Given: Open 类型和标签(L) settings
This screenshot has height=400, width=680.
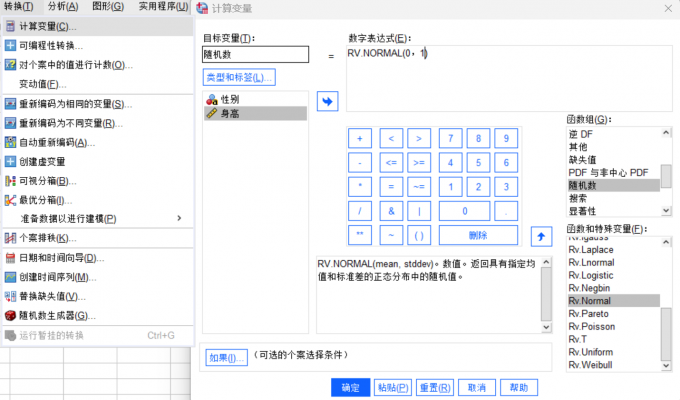Looking at the screenshot, I should click(x=239, y=77).
